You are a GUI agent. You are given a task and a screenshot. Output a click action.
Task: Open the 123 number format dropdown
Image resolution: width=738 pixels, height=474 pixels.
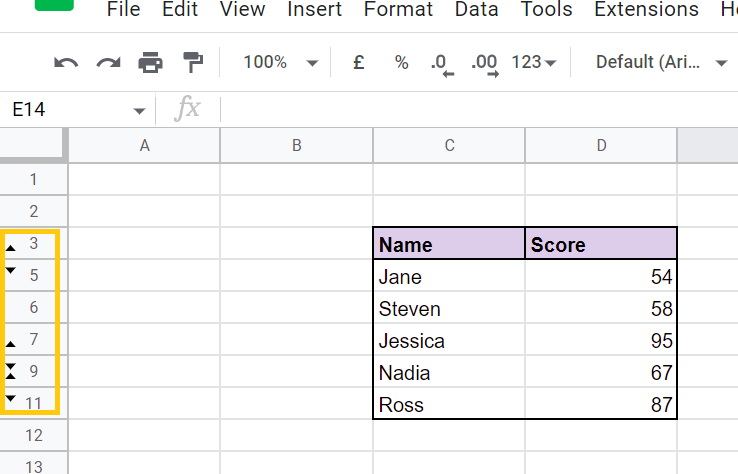pos(533,63)
